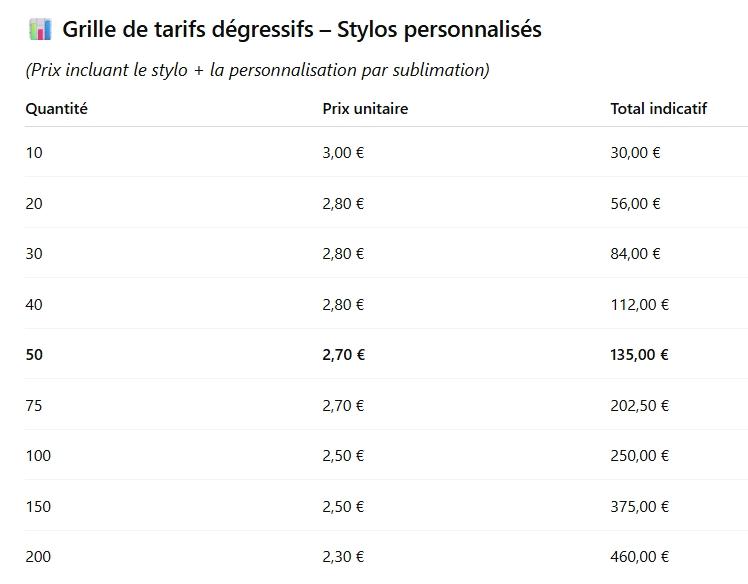Select the 84,00 € total cell
The width and height of the screenshot is (748, 584).
[x=635, y=254]
